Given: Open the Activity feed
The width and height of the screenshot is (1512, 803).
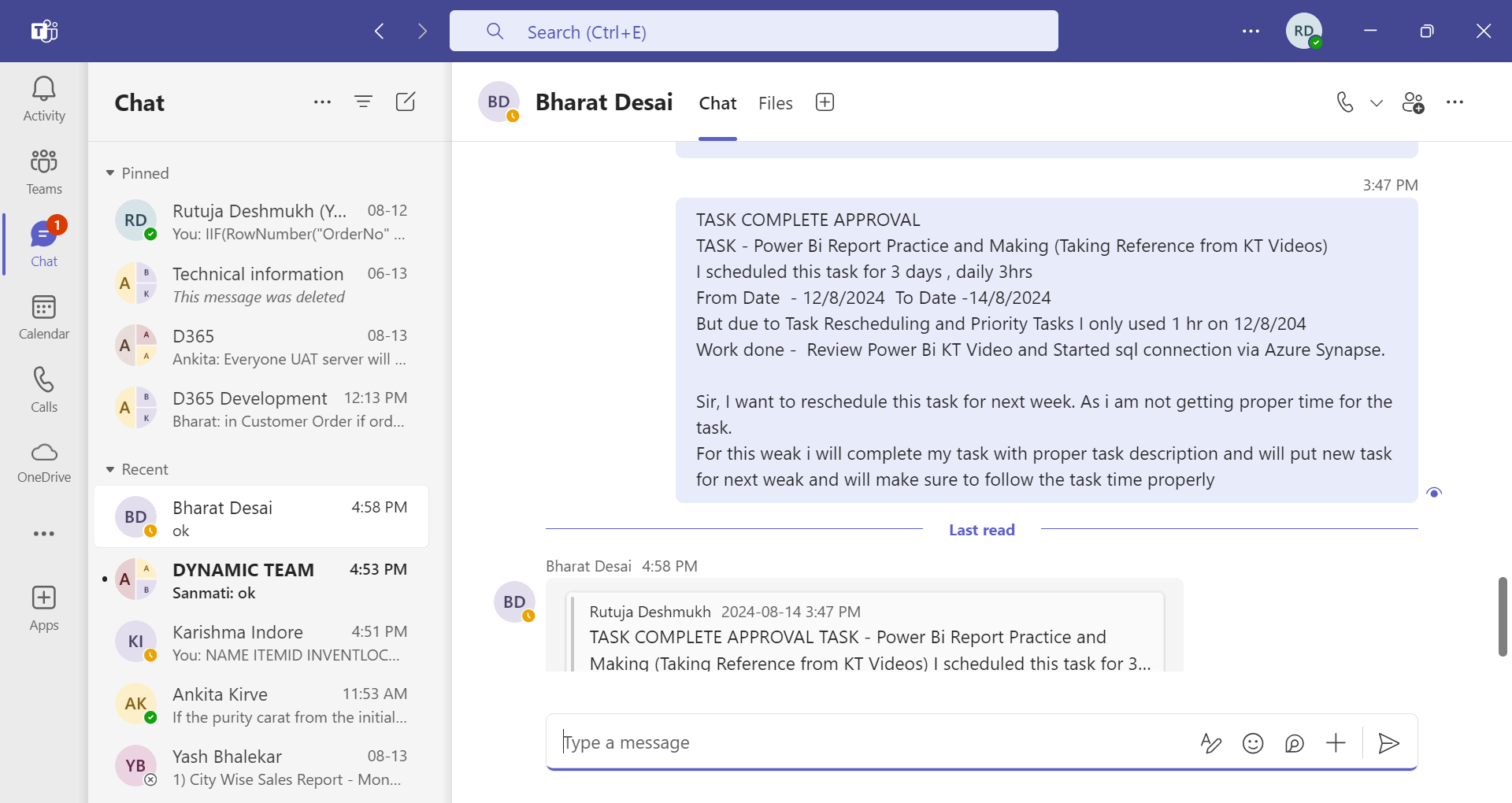Looking at the screenshot, I should click(44, 99).
